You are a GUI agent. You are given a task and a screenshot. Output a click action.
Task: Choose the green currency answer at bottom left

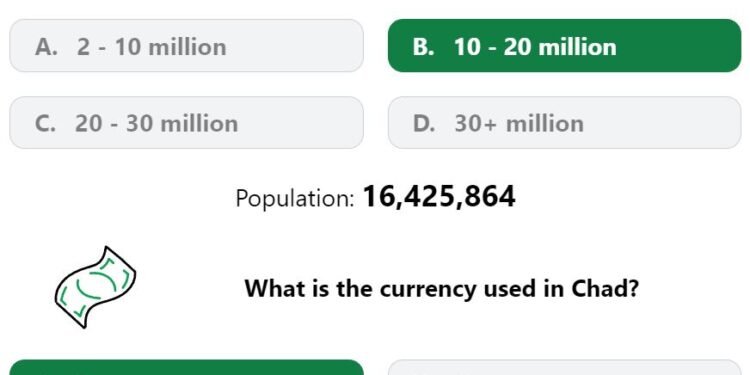pyautogui.click(x=187, y=367)
